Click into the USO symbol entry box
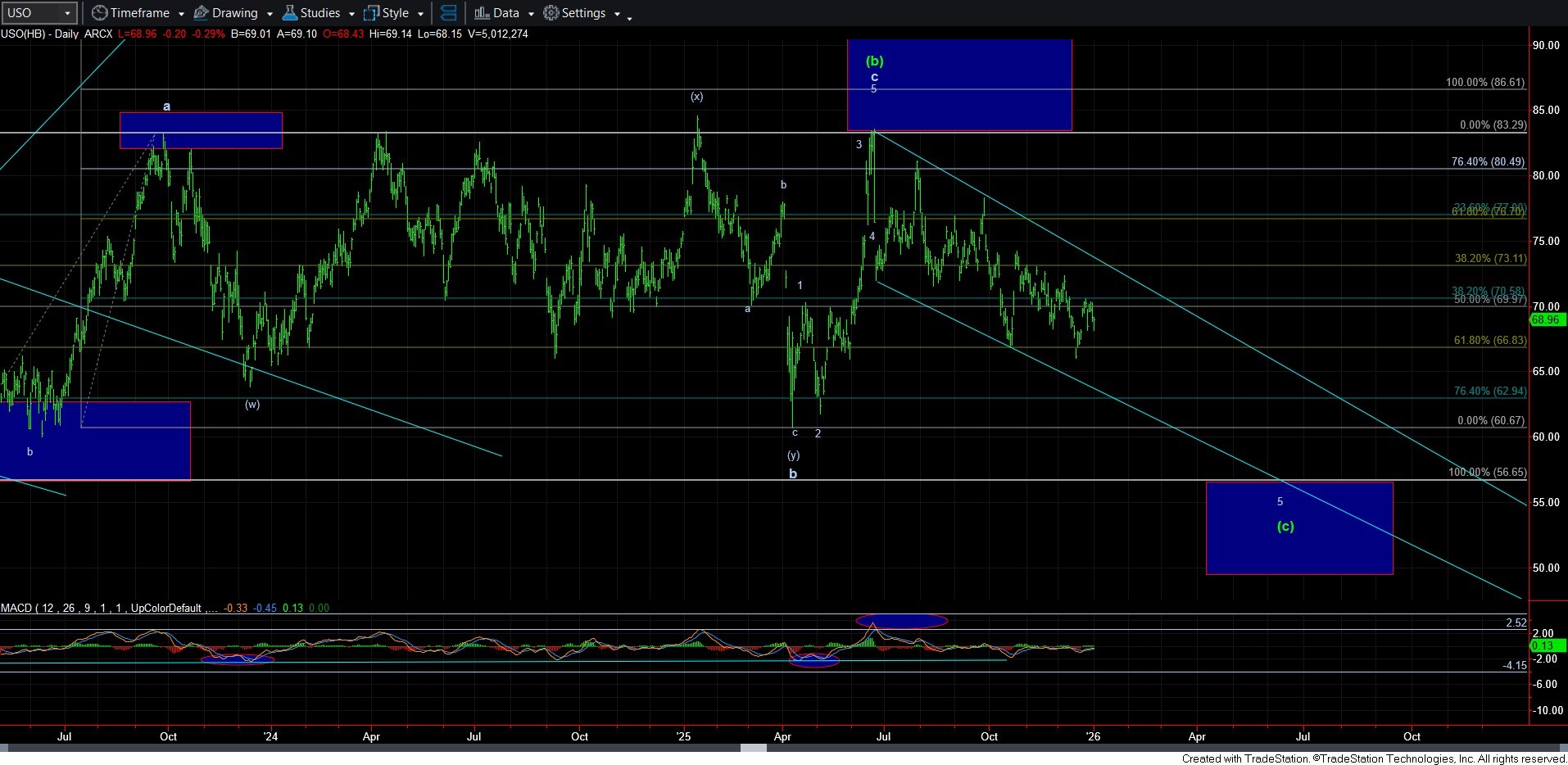 point(31,13)
